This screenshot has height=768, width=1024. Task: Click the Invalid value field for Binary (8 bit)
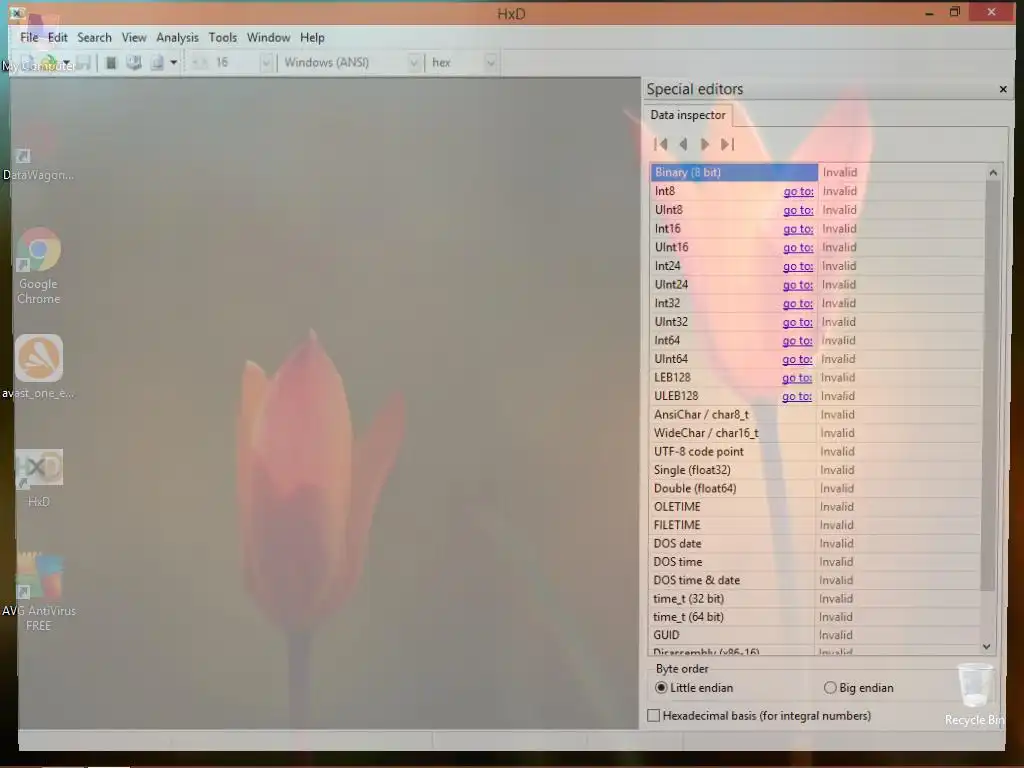[901, 172]
